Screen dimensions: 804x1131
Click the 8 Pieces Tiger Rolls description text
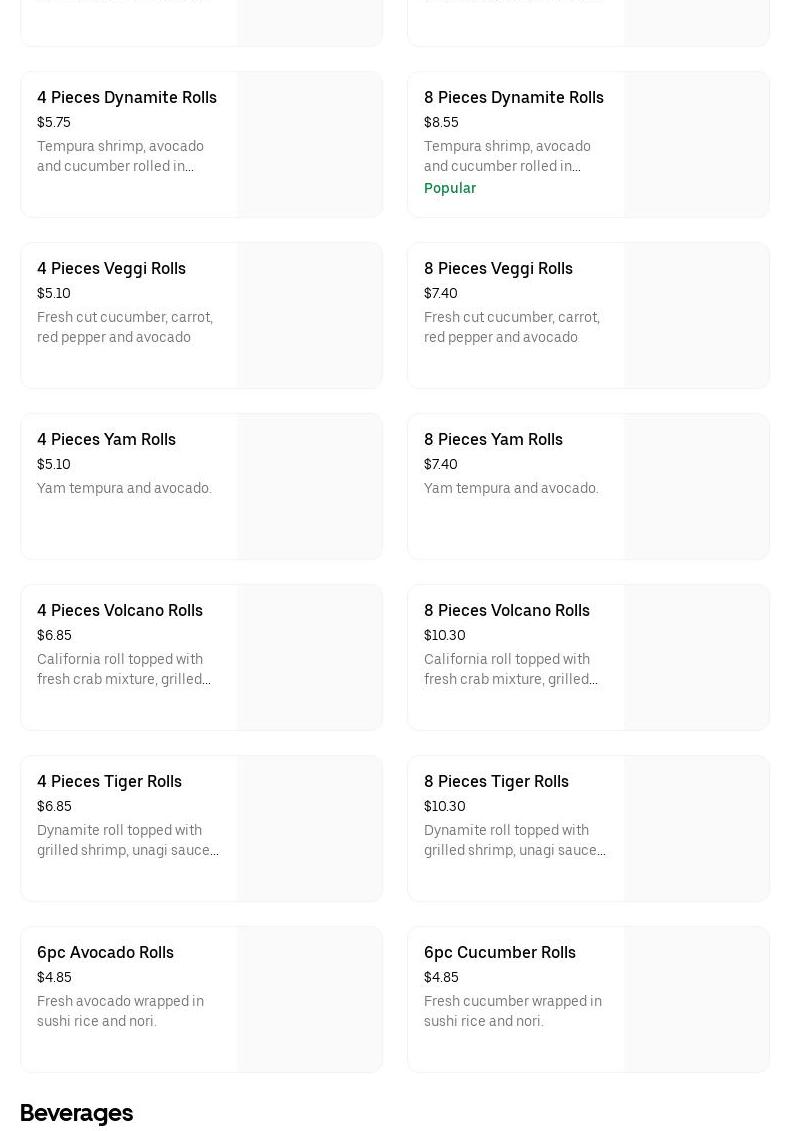tap(514, 841)
